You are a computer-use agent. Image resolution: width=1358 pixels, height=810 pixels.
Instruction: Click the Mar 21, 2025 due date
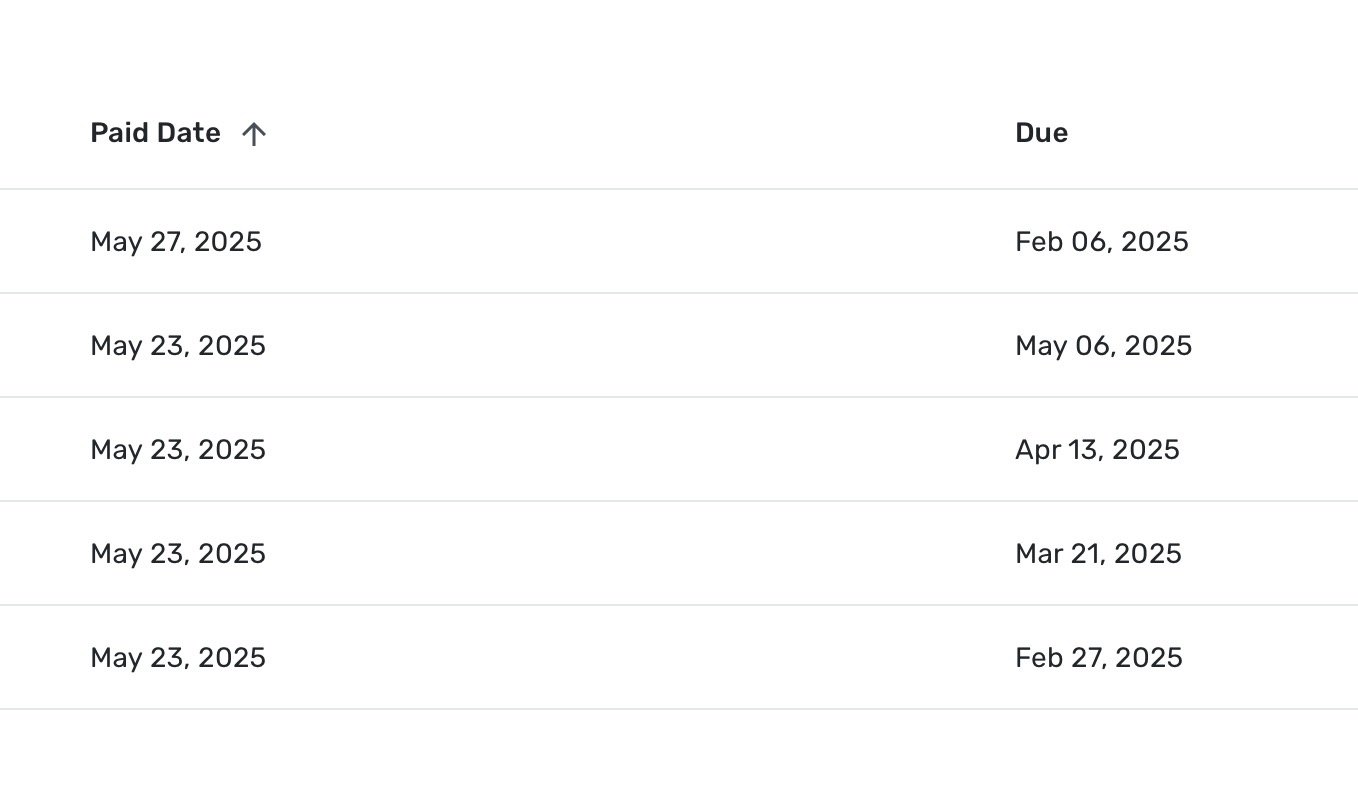pyautogui.click(x=1098, y=554)
